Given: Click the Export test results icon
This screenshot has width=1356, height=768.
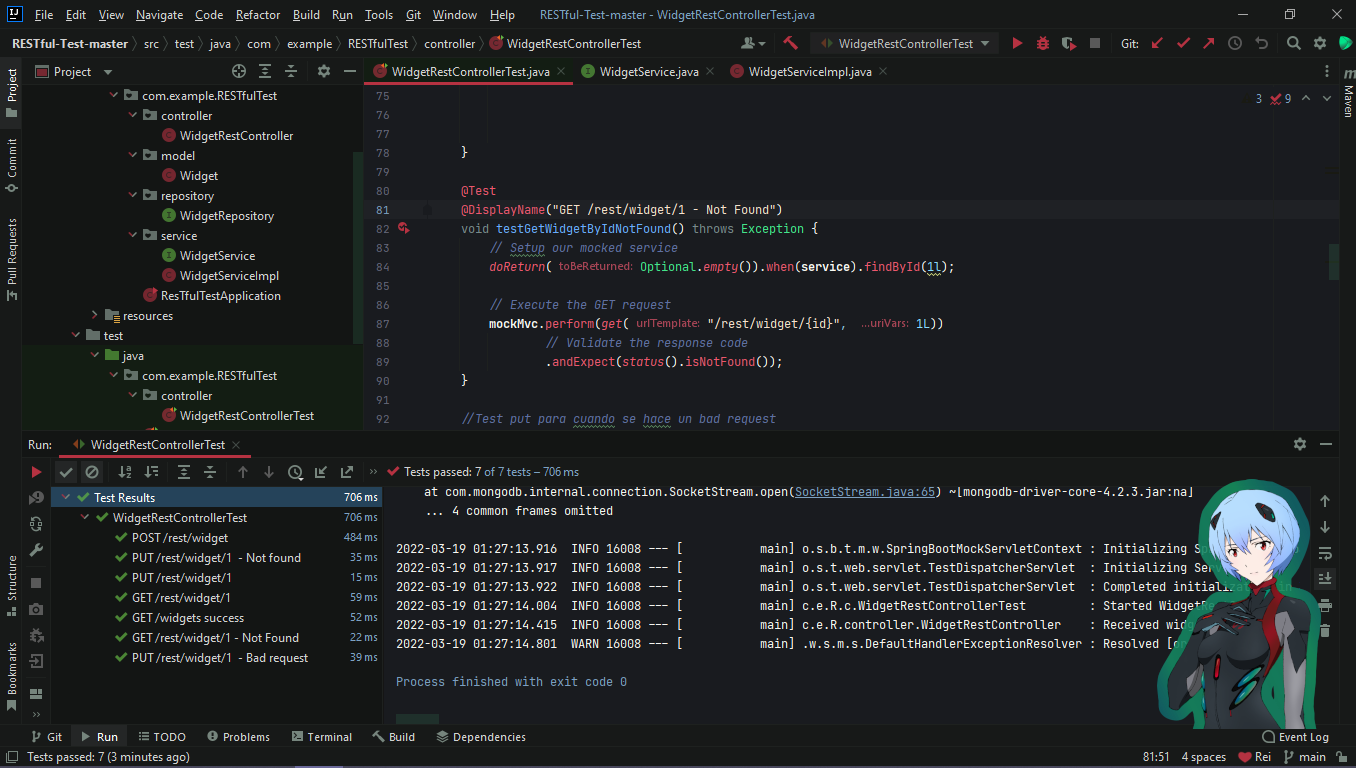Looking at the screenshot, I should coord(347,472).
